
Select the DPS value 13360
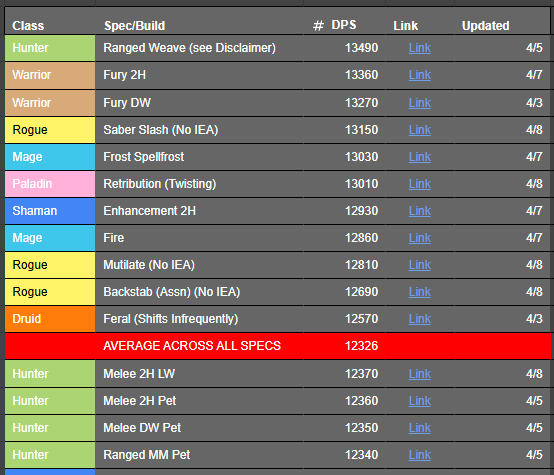coord(361,75)
